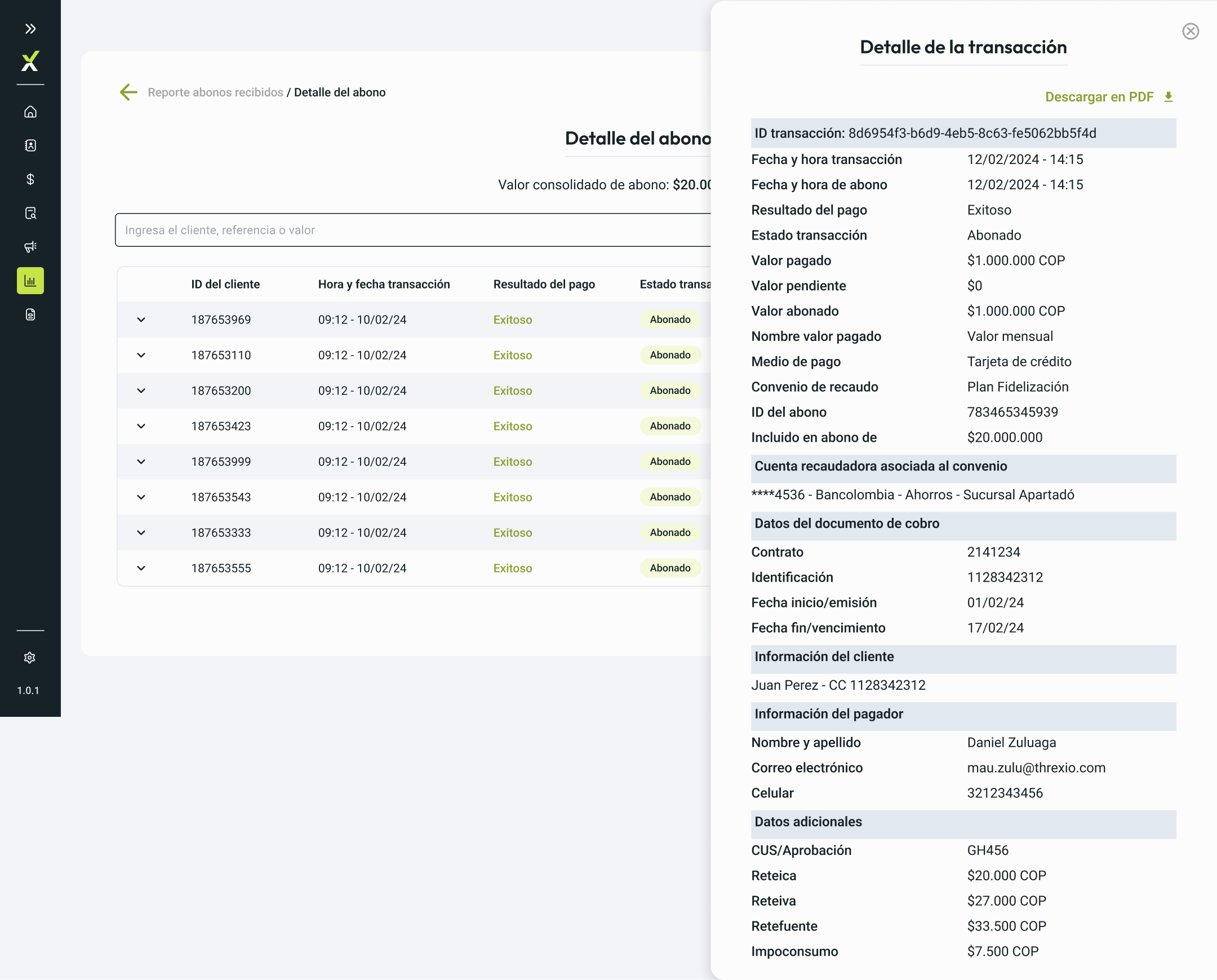This screenshot has width=1217, height=980.
Task: Click the X logo in sidebar
Action: tap(30, 61)
